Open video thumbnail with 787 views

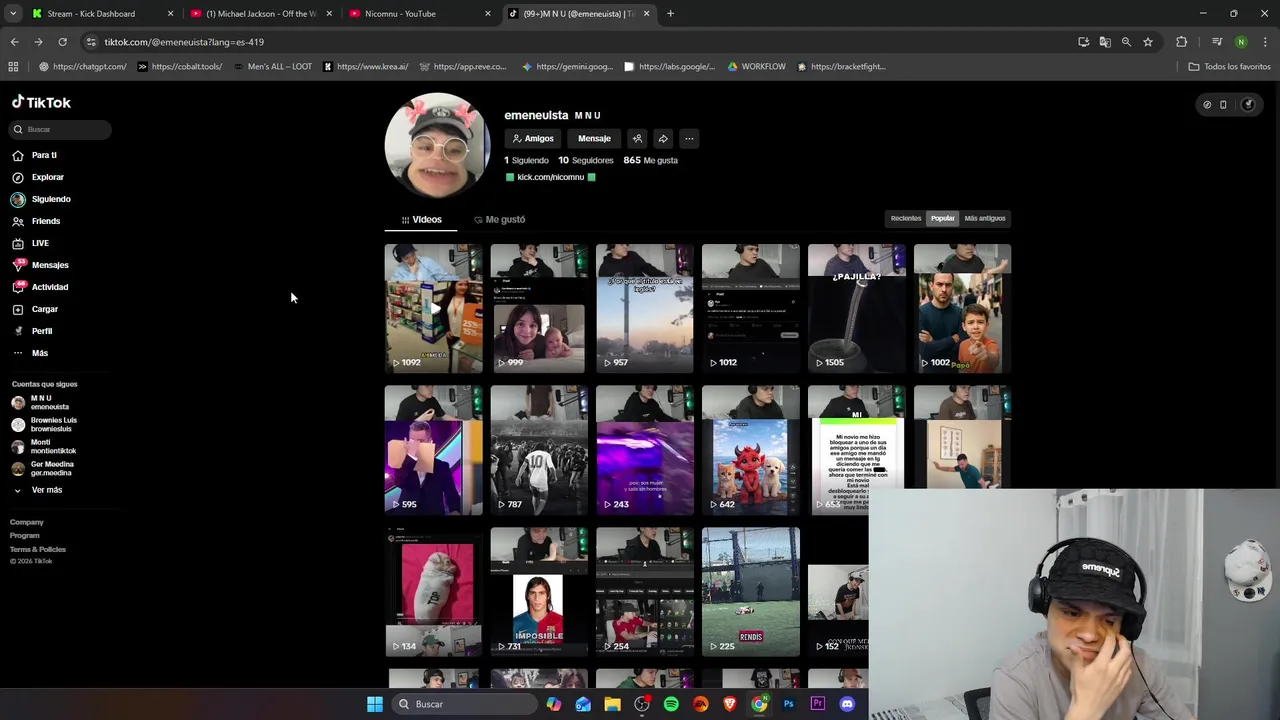[x=539, y=451]
